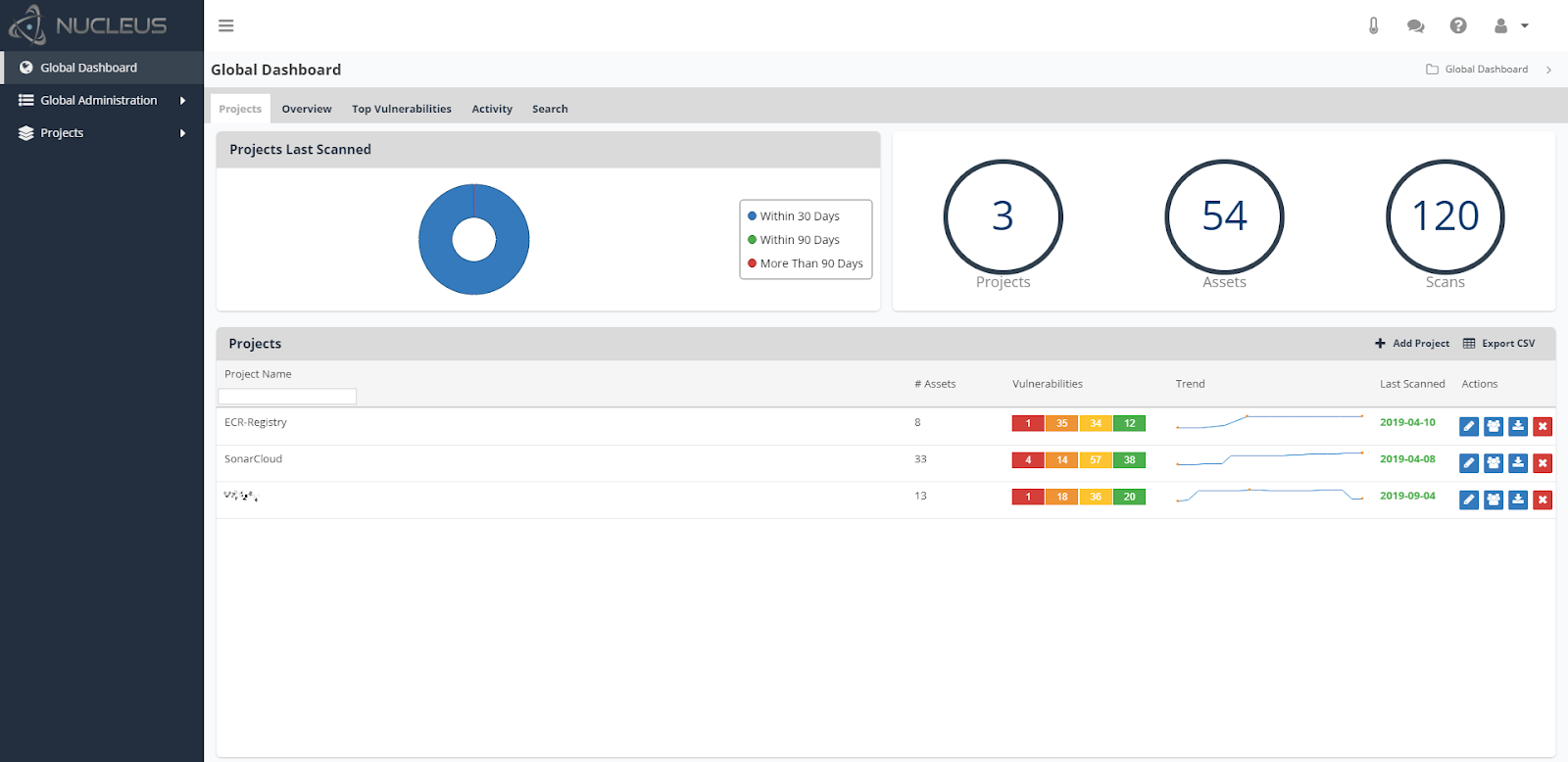1568x762 pixels.
Task: Delete the SonarCloud project
Action: click(x=1543, y=463)
